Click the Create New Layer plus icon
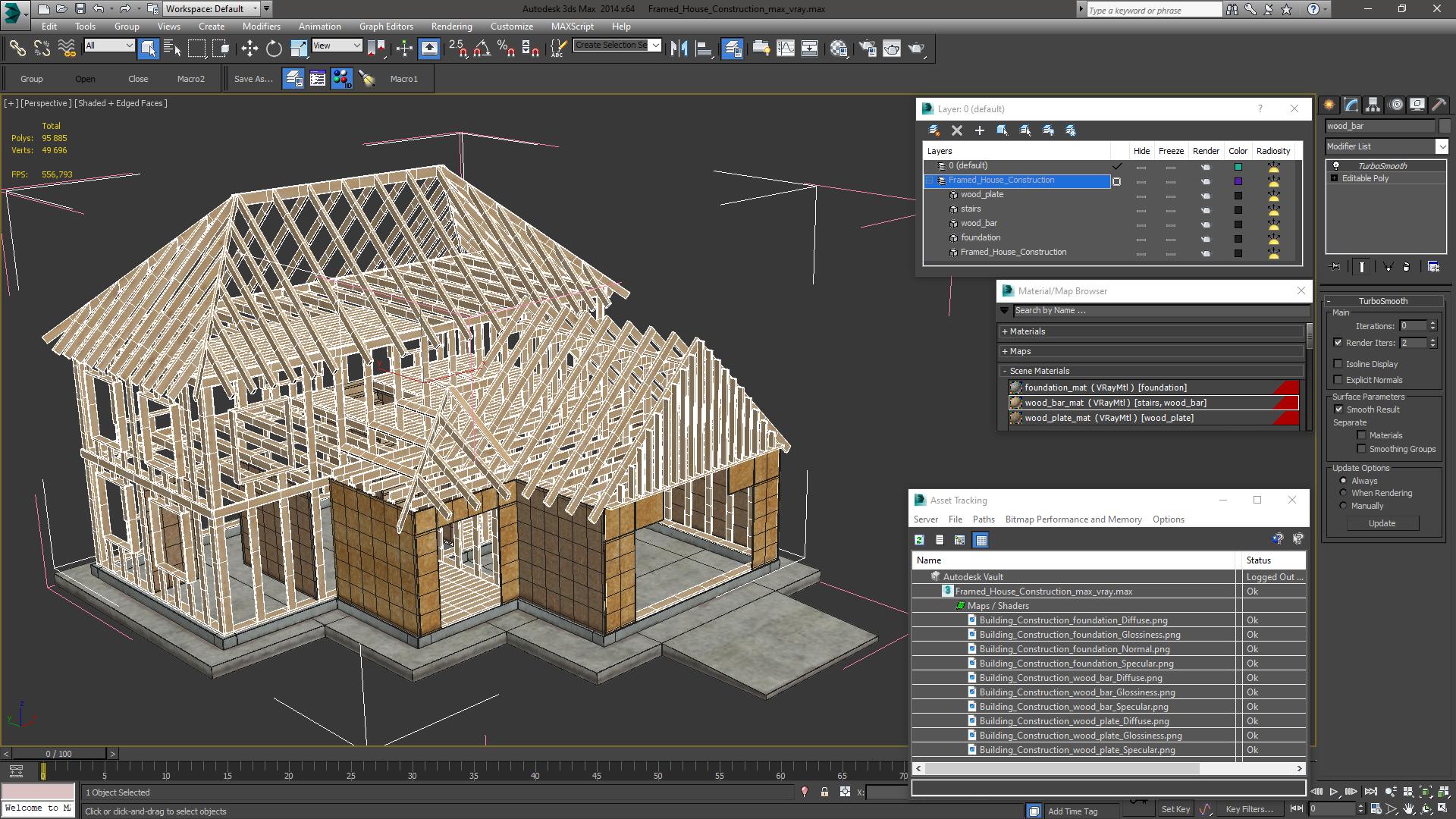Viewport: 1456px width, 819px height. point(979,130)
